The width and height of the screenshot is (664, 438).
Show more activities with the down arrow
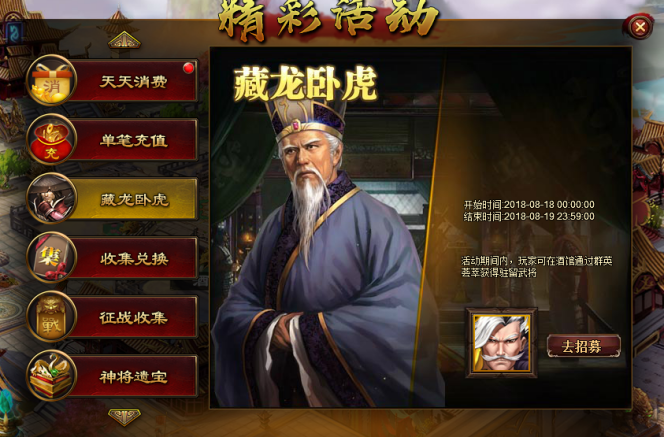124,416
